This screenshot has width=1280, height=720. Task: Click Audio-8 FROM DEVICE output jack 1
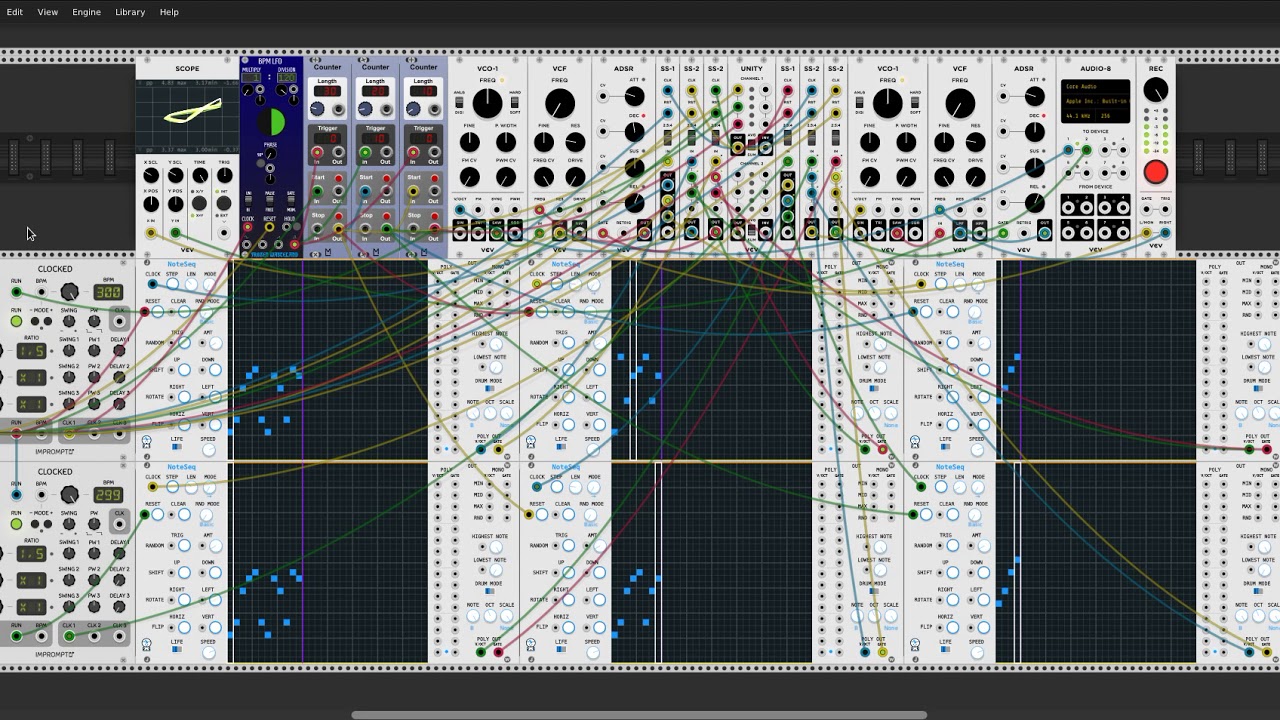[1068, 207]
